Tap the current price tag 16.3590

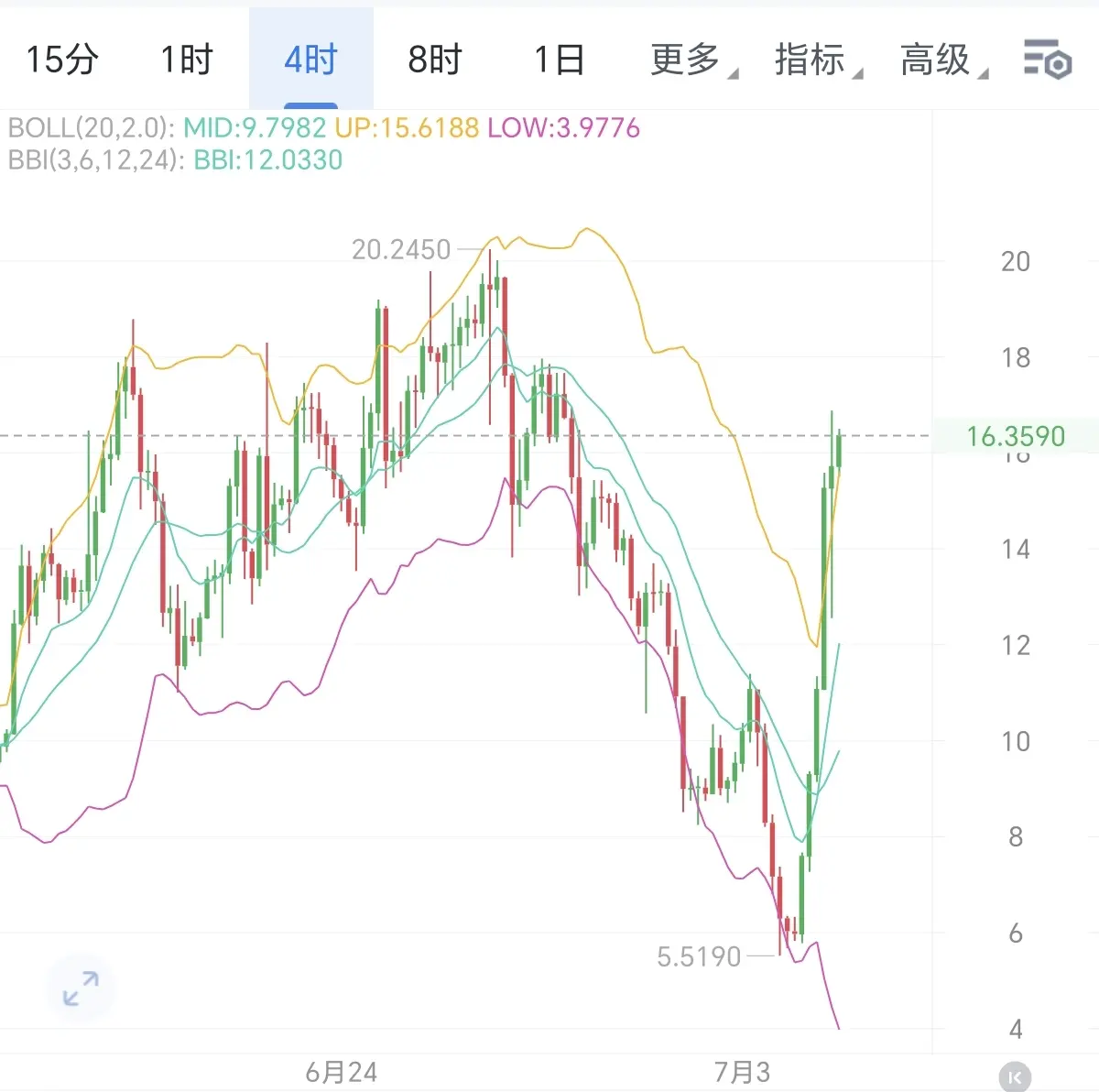(x=1016, y=436)
